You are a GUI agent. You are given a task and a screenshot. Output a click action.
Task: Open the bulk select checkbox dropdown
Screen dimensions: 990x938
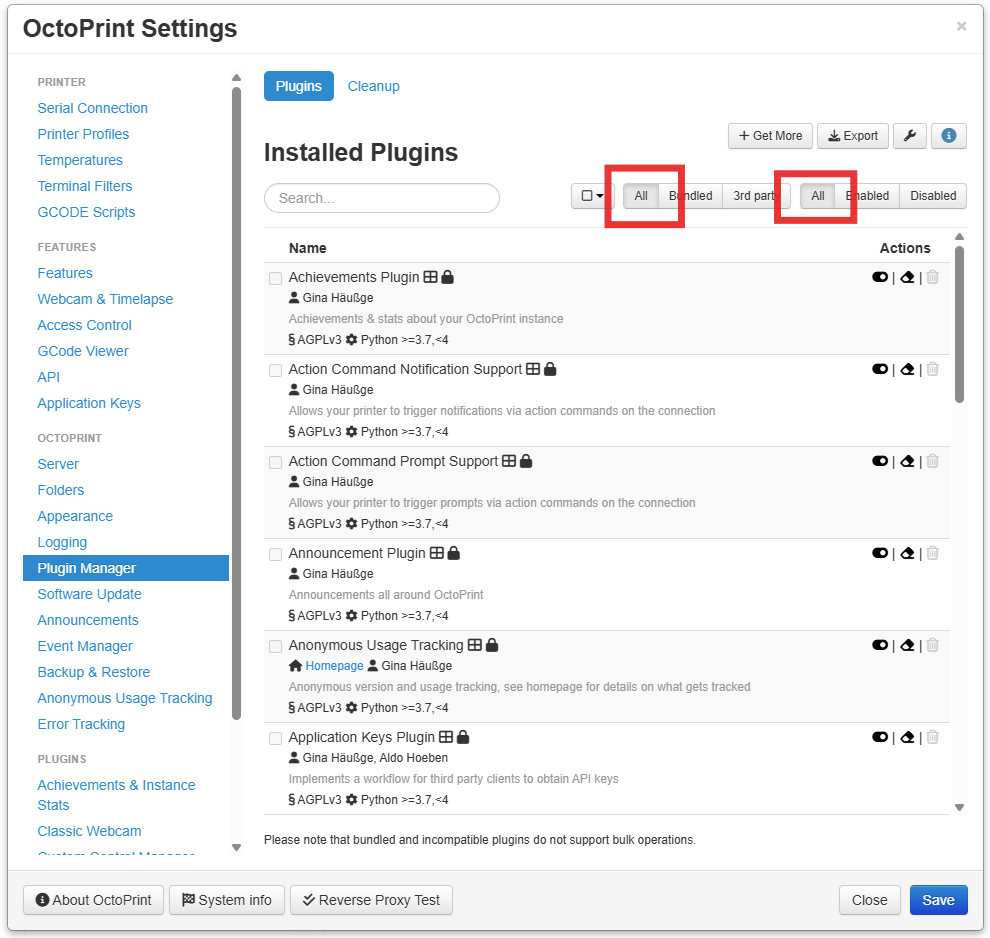[x=592, y=196]
